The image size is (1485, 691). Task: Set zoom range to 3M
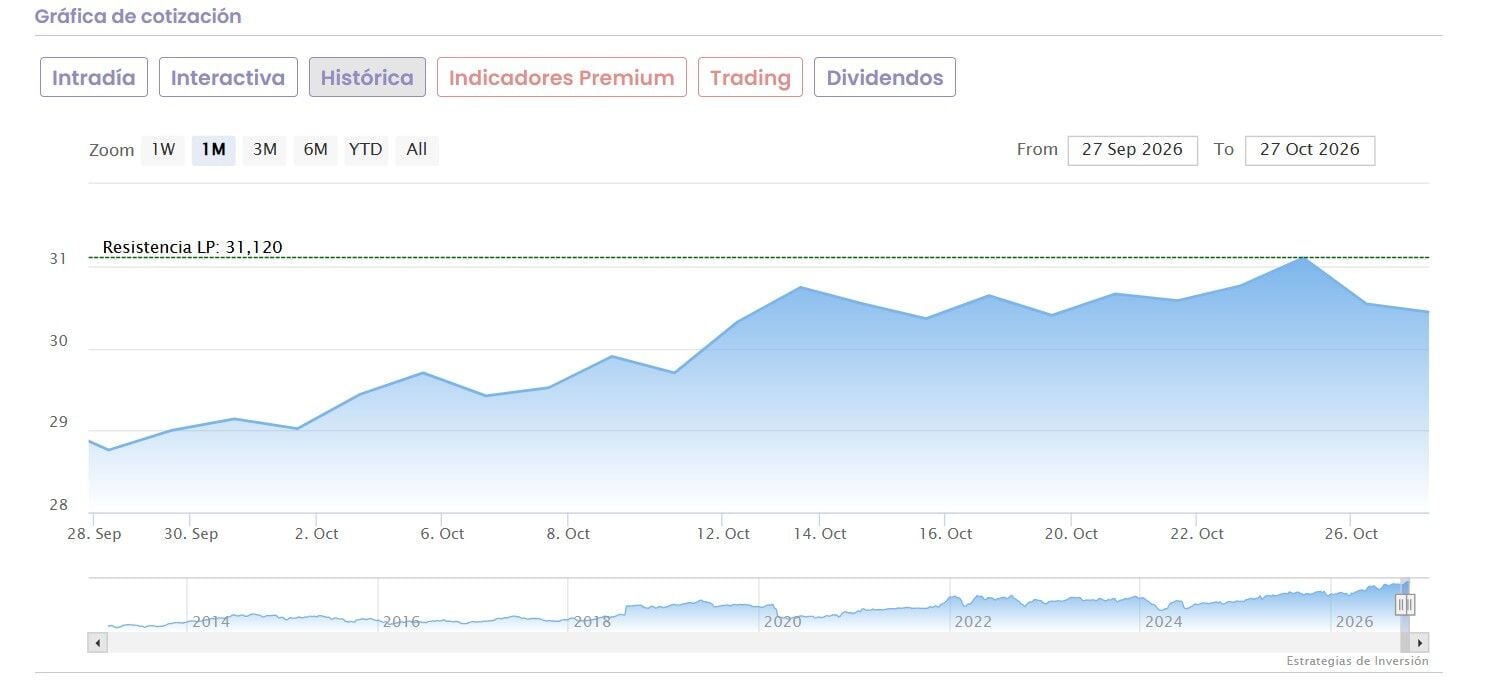coord(264,150)
